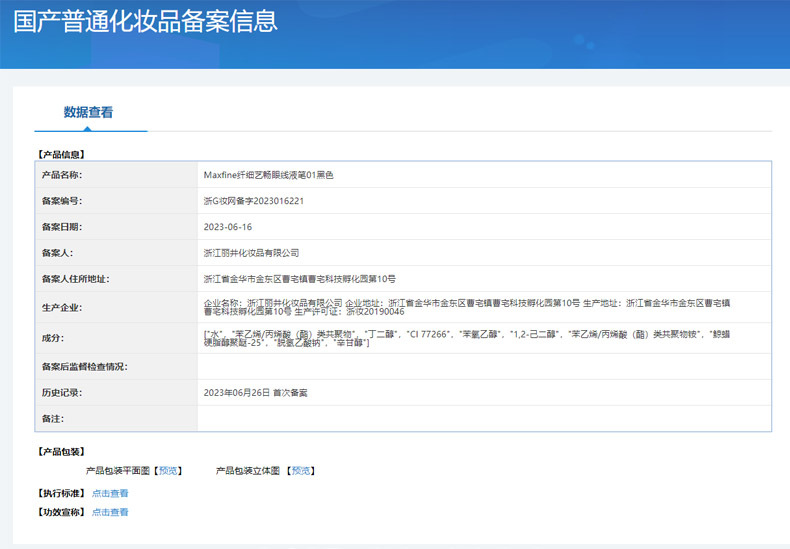Click the 产品包装立体图 label

(x=248, y=471)
